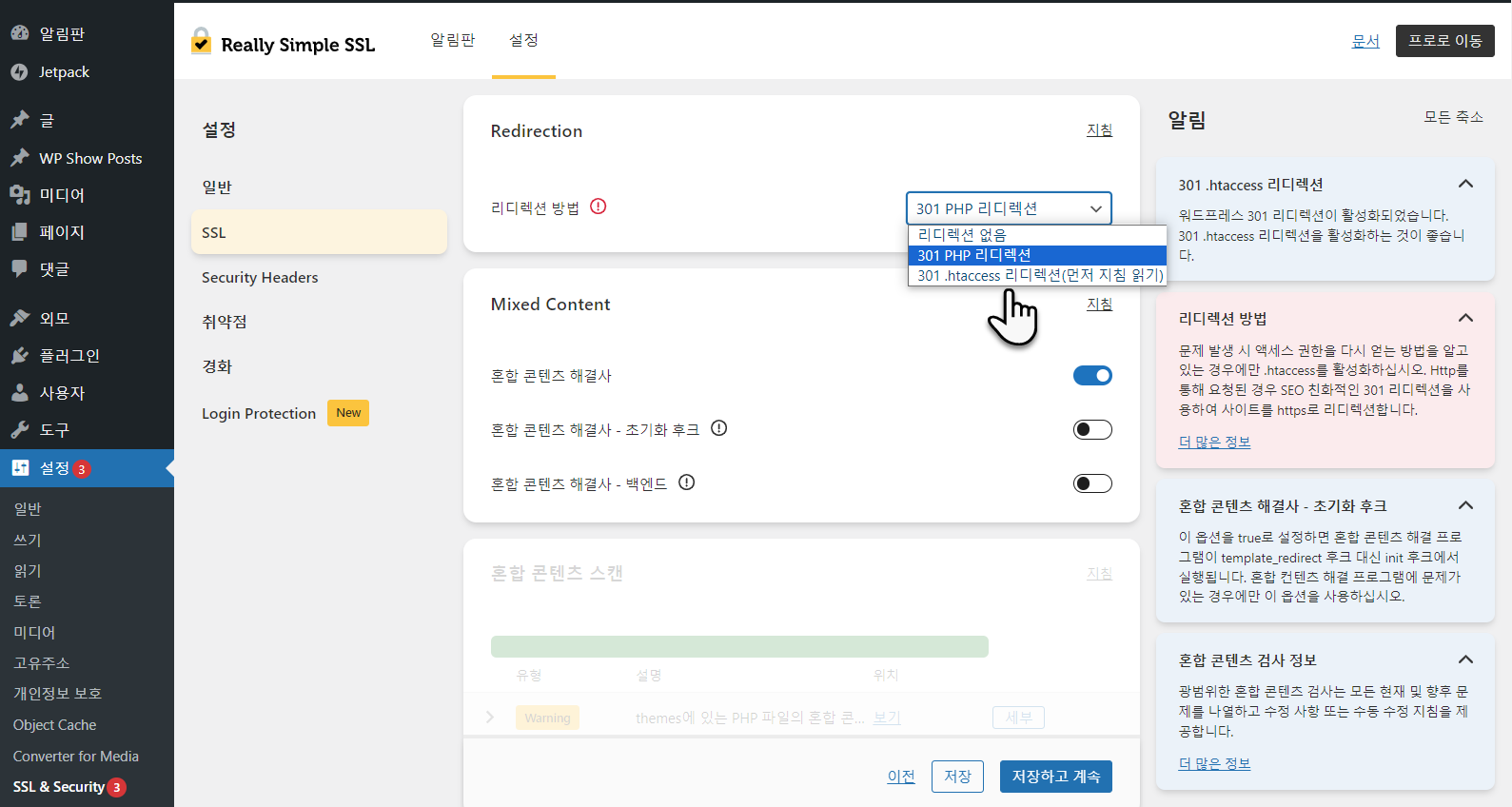Click 모든 축소 in the 알림 panel
This screenshot has height=807, width=1512.
tap(1453, 117)
